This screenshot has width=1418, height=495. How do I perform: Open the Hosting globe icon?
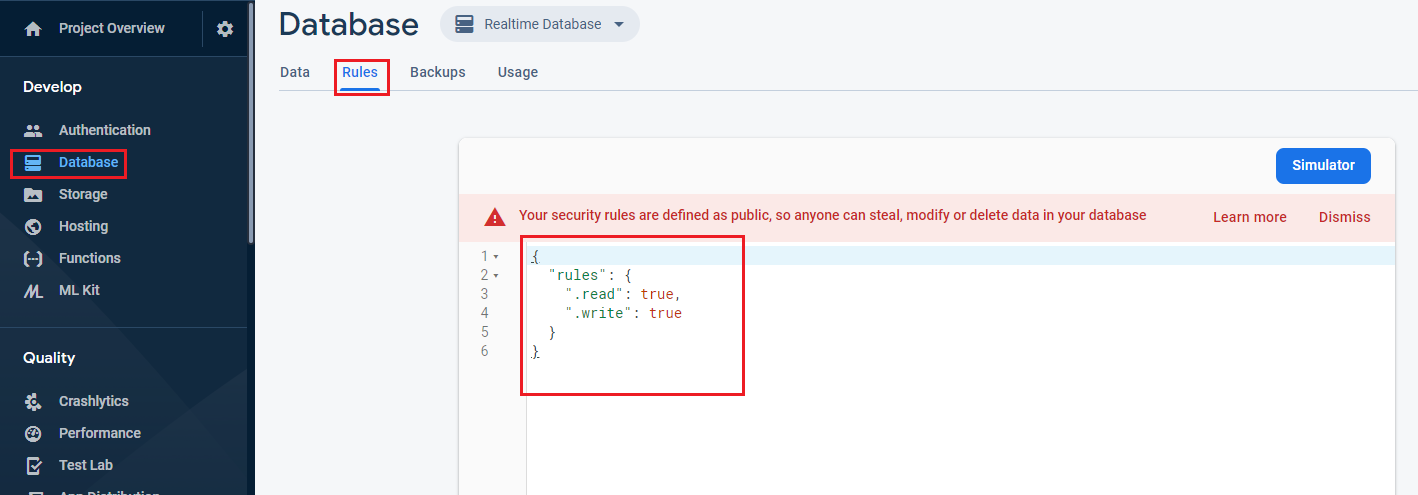[33, 226]
